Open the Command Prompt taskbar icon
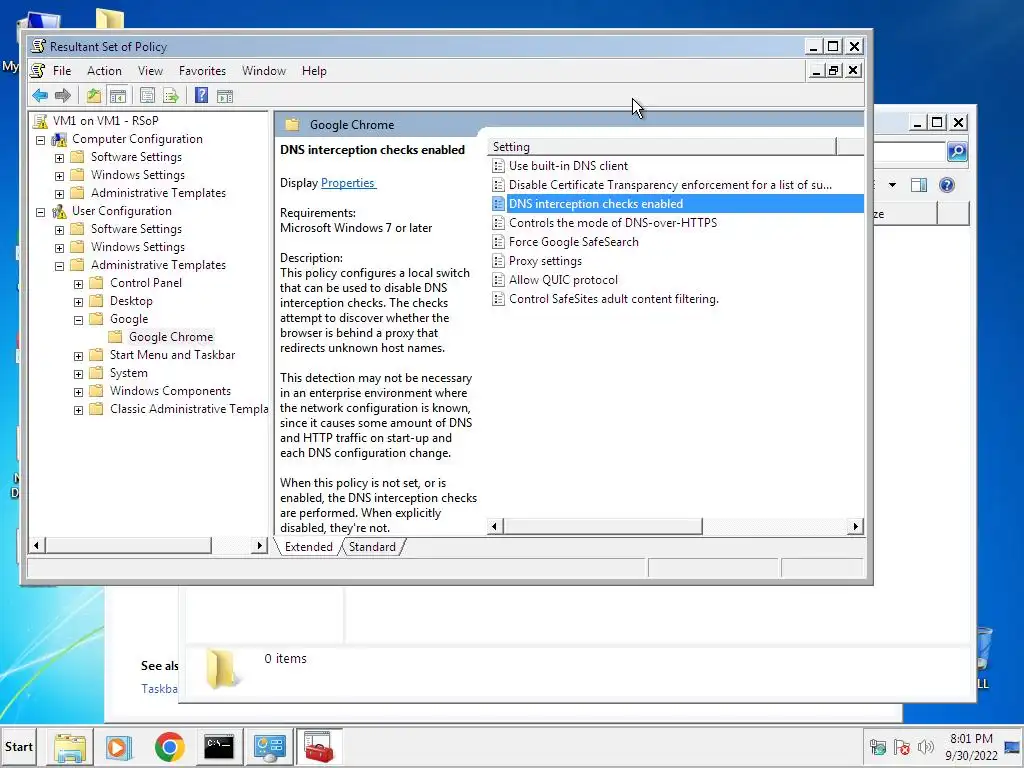The height and width of the screenshot is (768, 1024). pyautogui.click(x=219, y=747)
